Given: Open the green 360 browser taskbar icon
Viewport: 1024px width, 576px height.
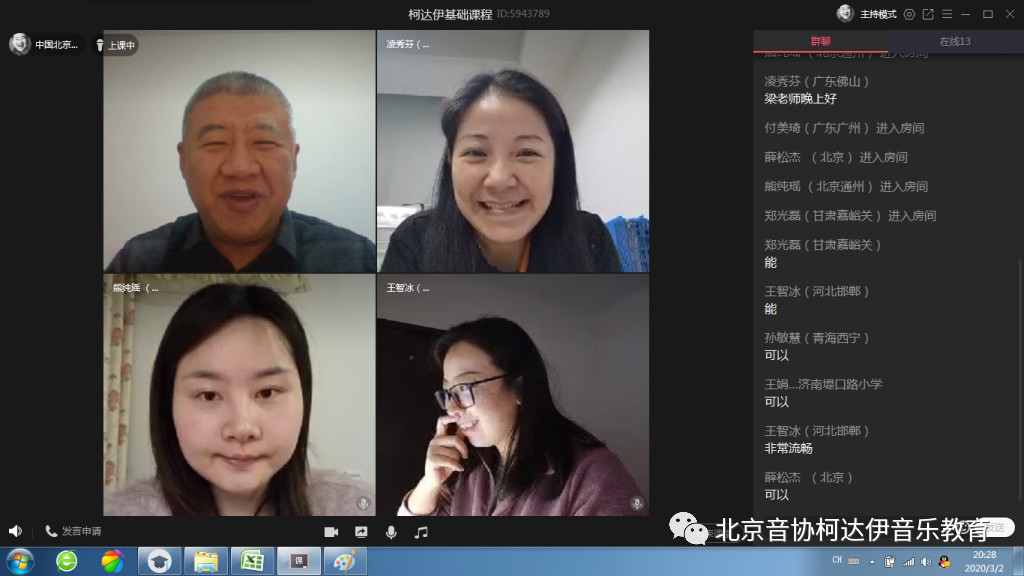Looking at the screenshot, I should [x=66, y=562].
